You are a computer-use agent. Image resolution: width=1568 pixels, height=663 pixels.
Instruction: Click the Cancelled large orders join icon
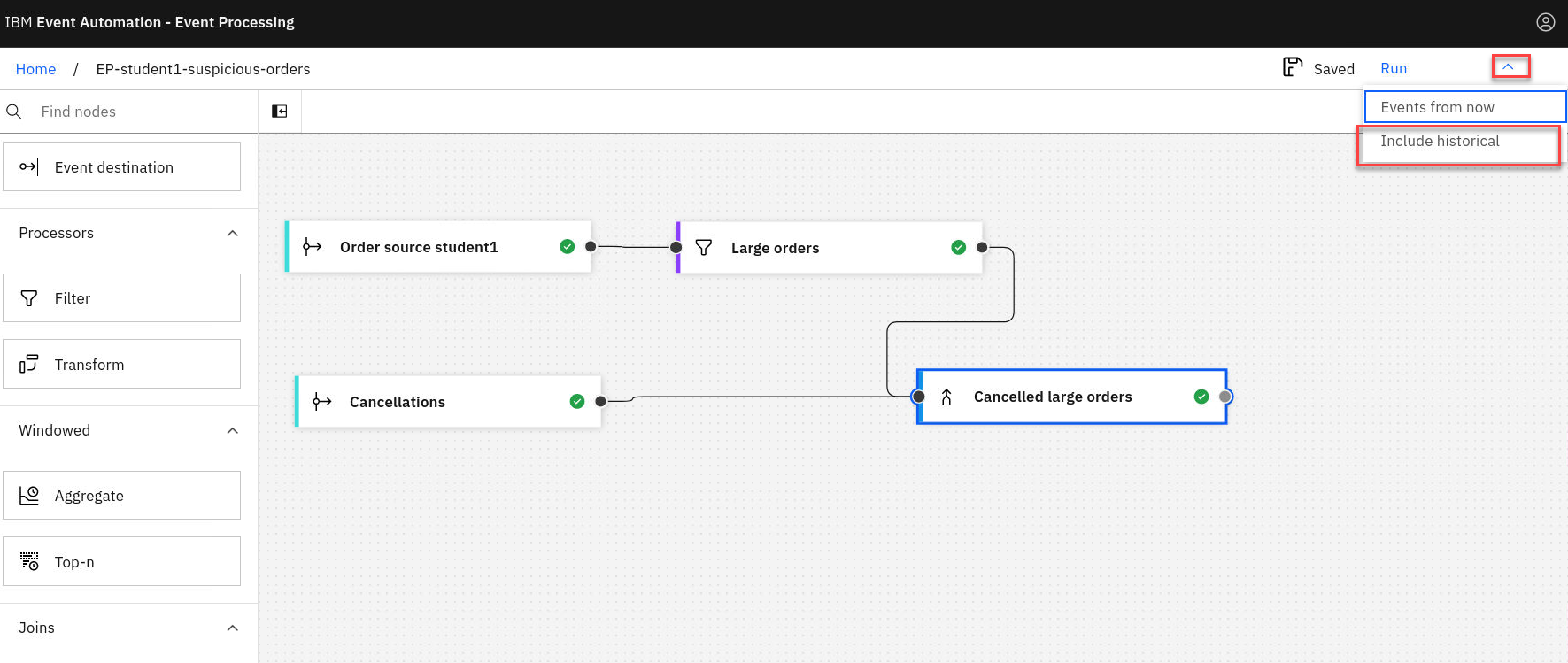coord(946,397)
